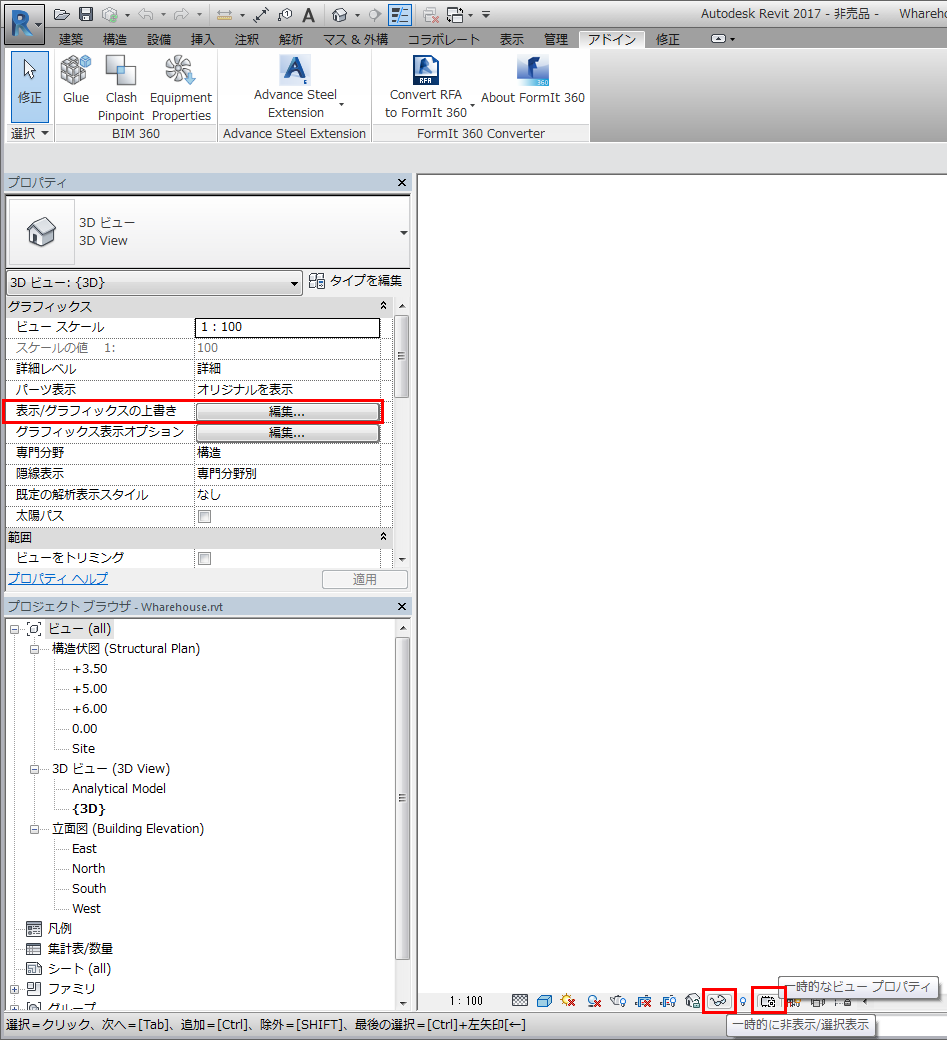Select the Text tool letter A icon

(x=309, y=14)
